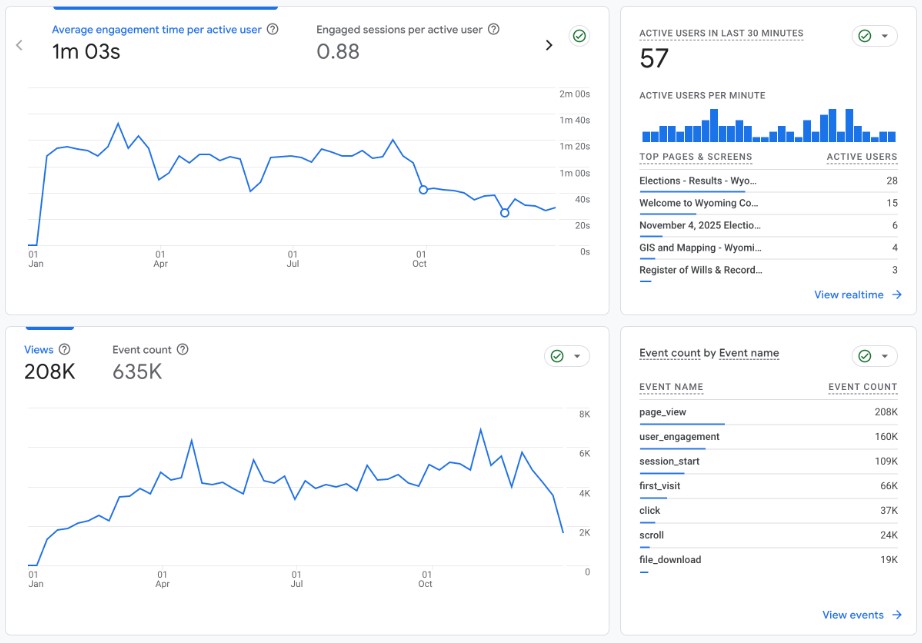Click help icon next to Views

(65, 350)
